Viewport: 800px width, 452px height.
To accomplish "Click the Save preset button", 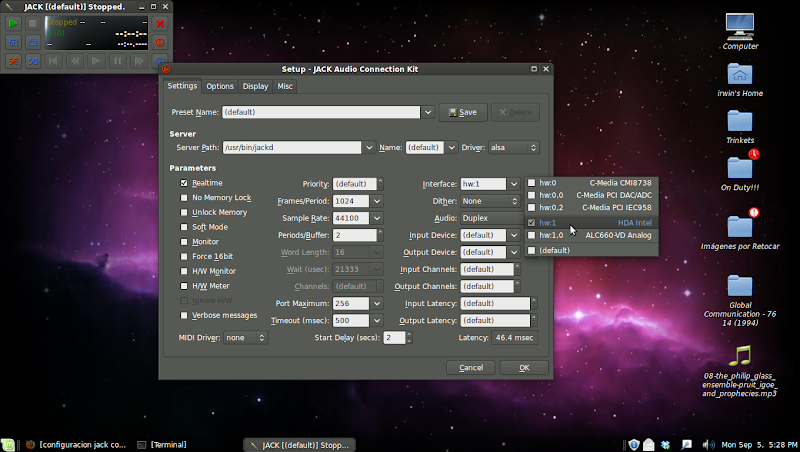I will tap(462, 113).
